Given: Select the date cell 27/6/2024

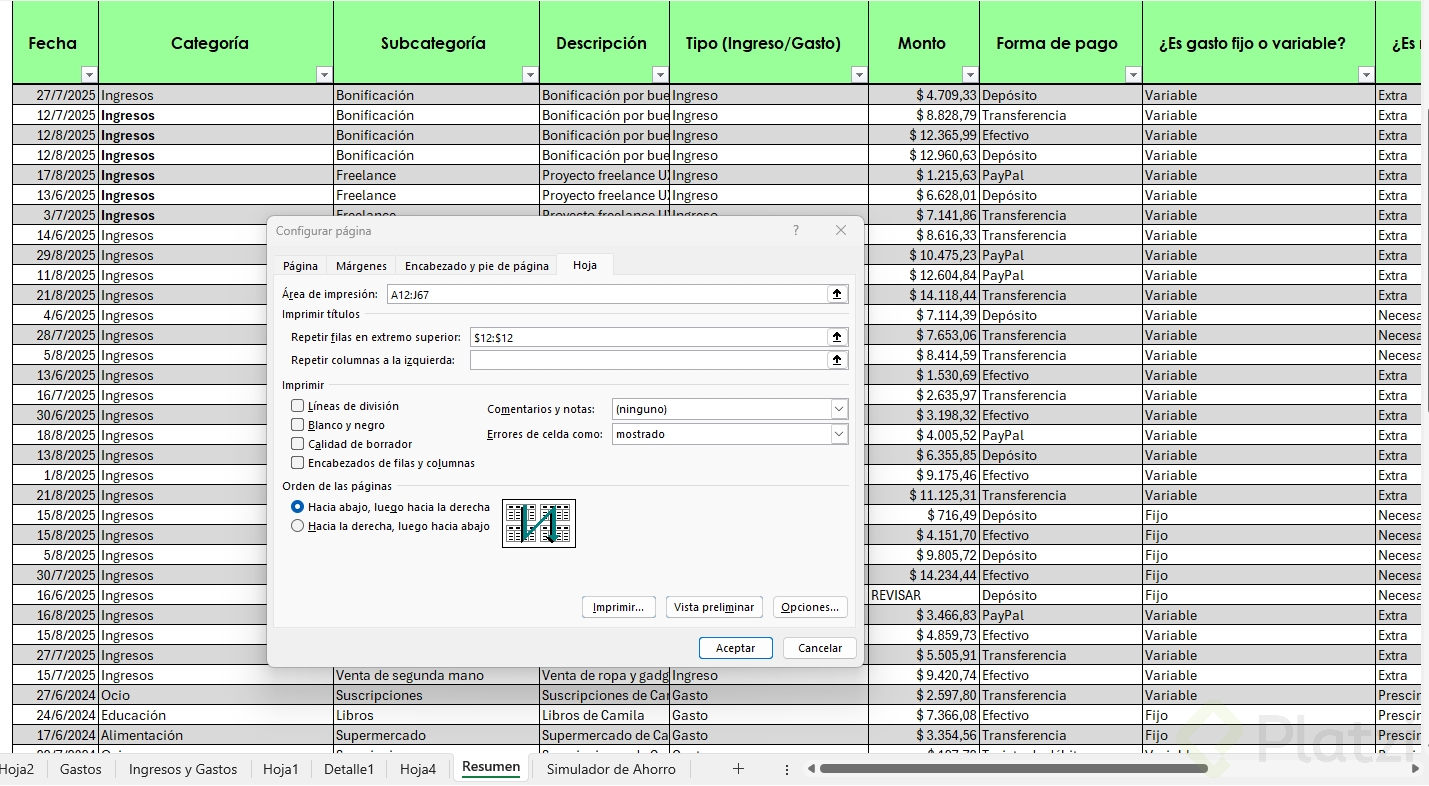Looking at the screenshot, I should [56, 695].
